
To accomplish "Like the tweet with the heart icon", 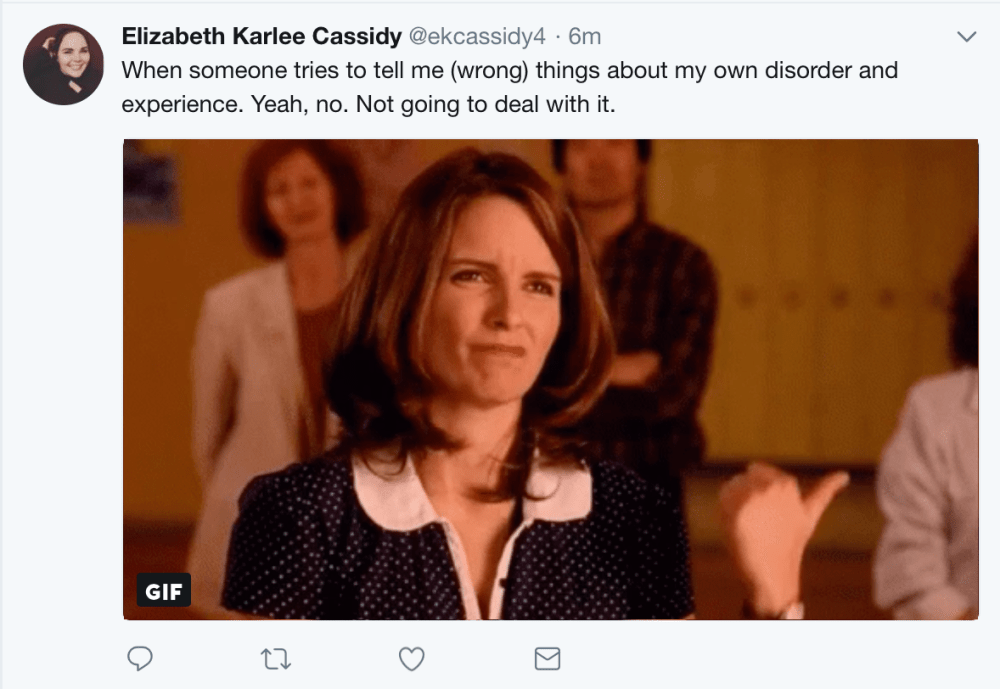I will tap(411, 658).
